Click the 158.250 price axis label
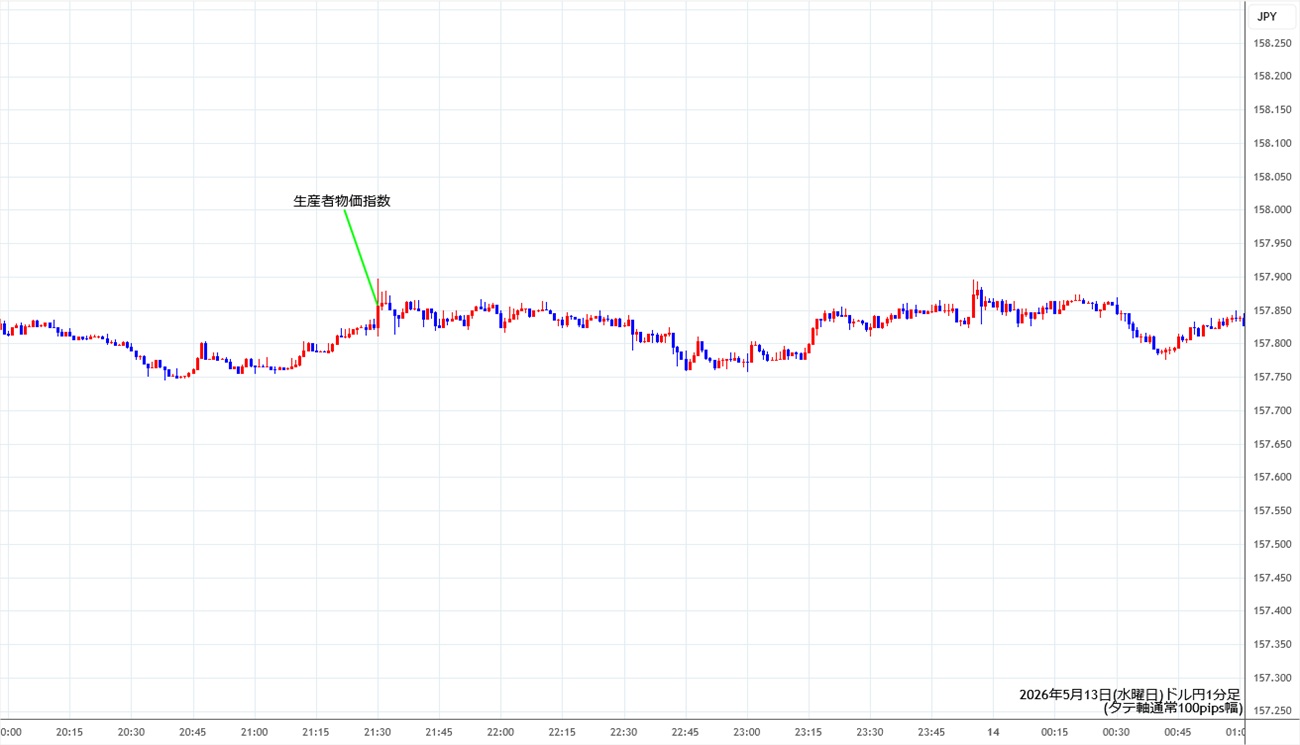This screenshot has height=745, width=1300. pos(1270,43)
